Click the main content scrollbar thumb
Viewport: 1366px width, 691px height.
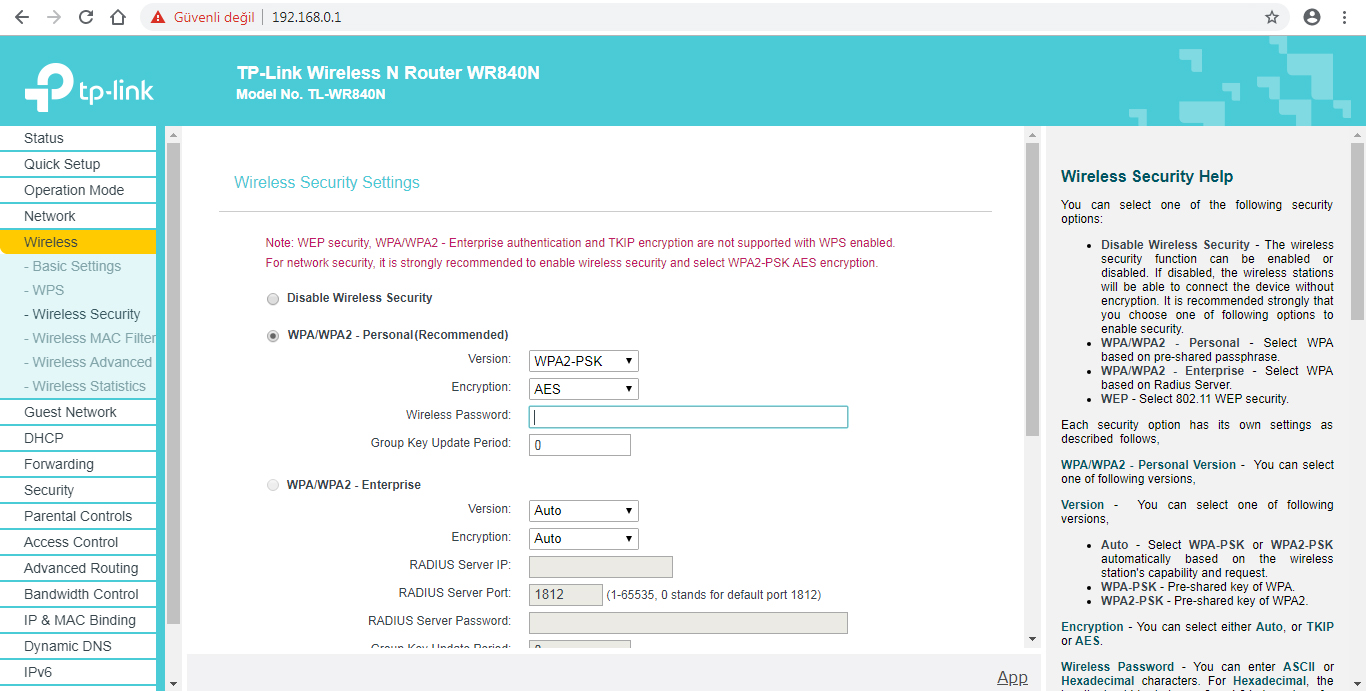pyautogui.click(x=1032, y=290)
